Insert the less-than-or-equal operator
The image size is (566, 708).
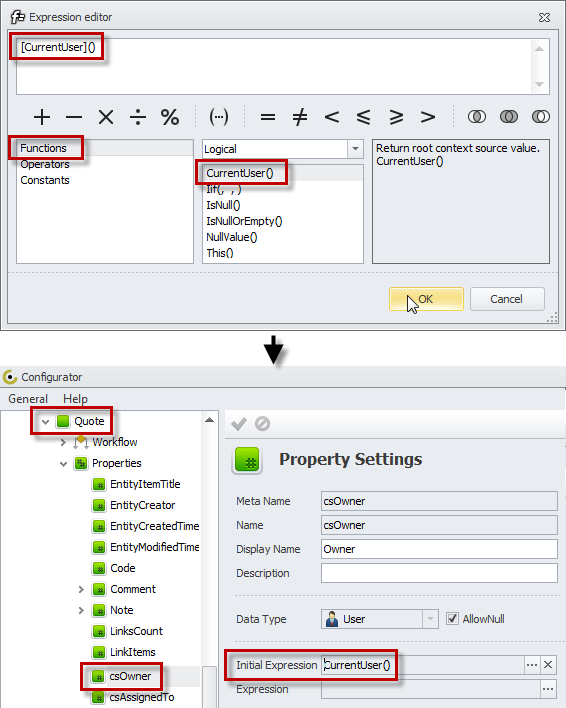pos(363,117)
